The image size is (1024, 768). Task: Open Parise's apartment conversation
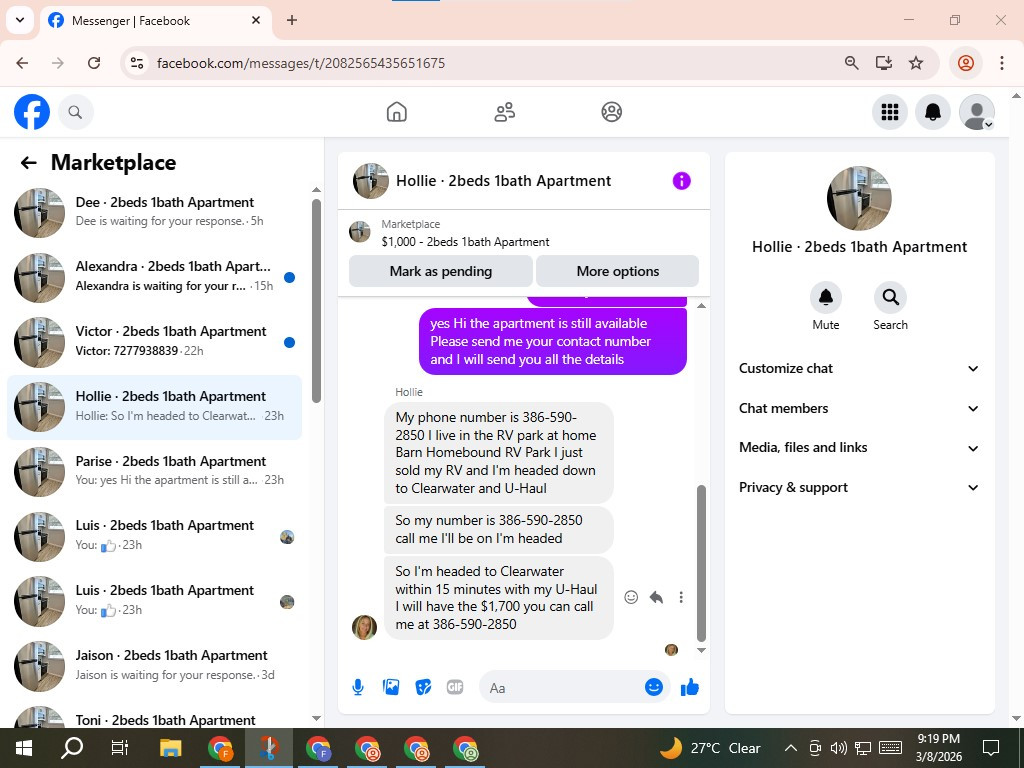coord(155,472)
